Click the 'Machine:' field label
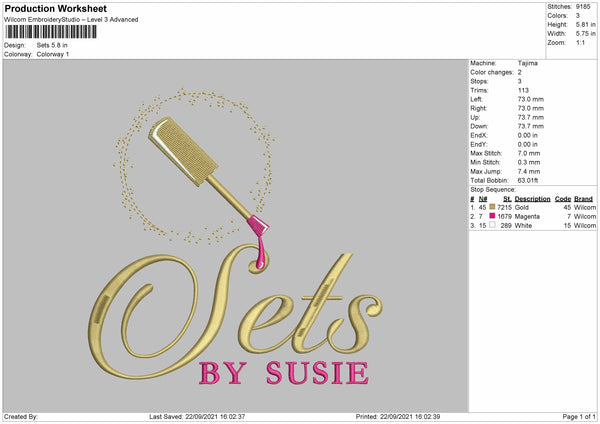This screenshot has height=424, width=600. pyautogui.click(x=483, y=63)
